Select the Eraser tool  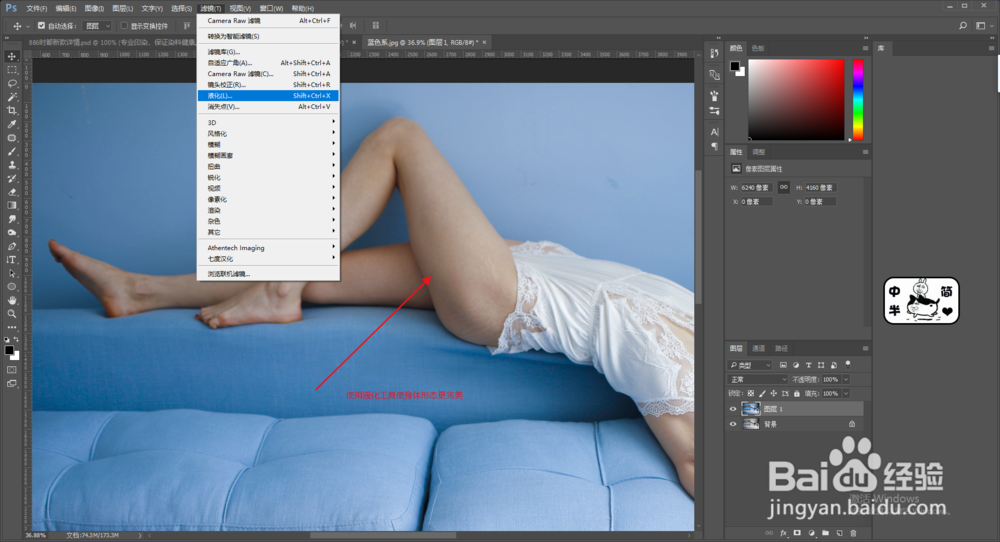(x=11, y=192)
